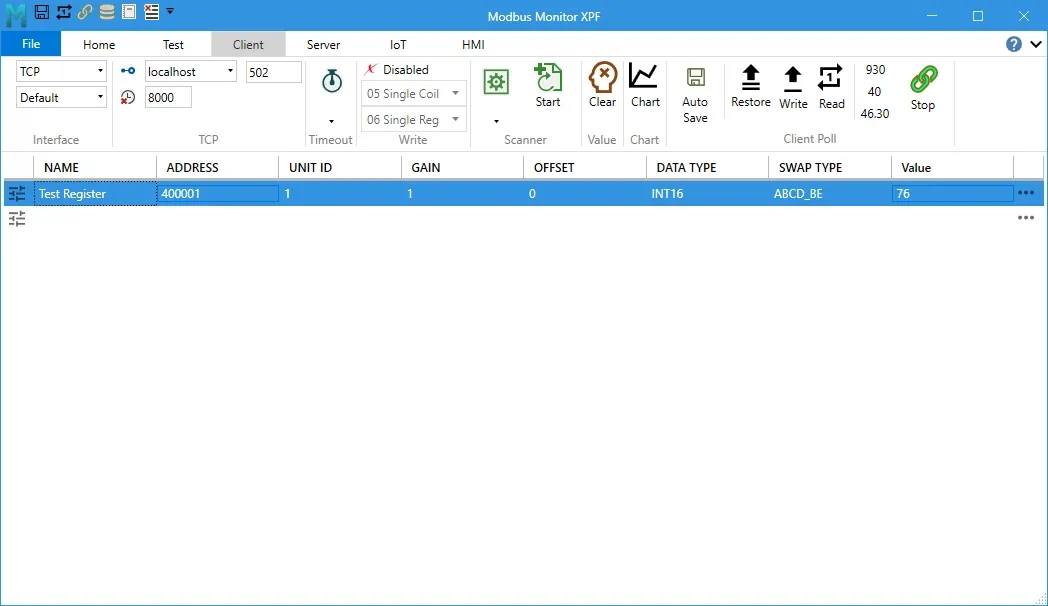Click the green gear Scanner icon
The image size is (1048, 606).
[x=496, y=82]
